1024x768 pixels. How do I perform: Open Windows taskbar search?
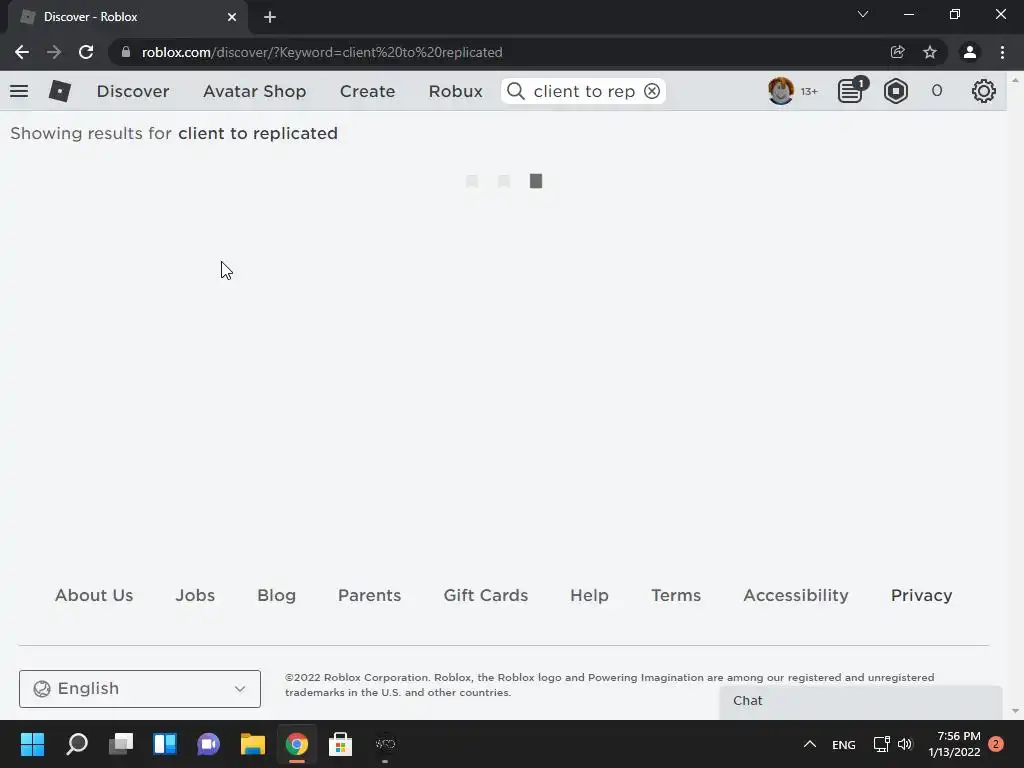(x=77, y=744)
